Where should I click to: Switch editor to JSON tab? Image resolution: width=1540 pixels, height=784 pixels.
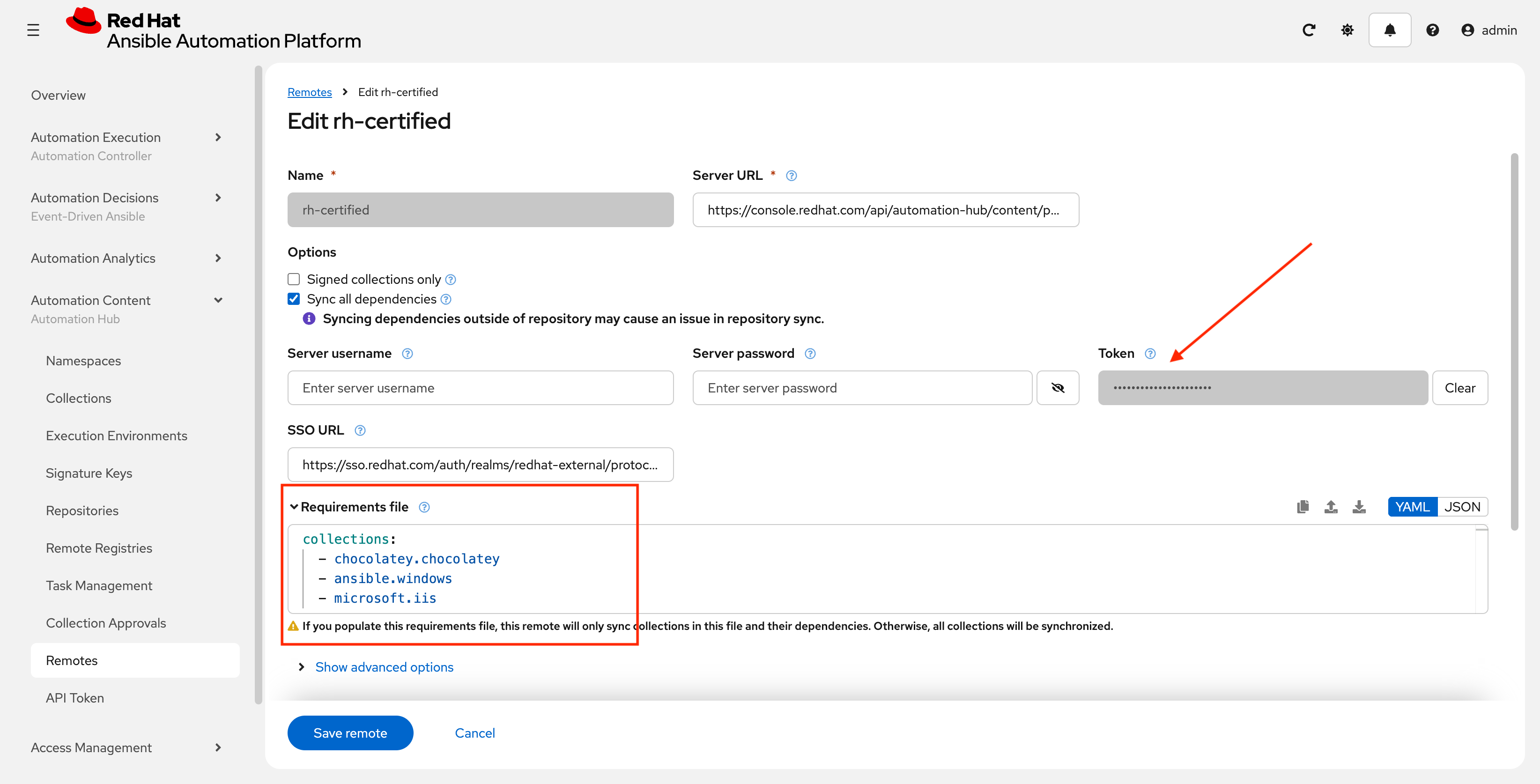[x=1462, y=507]
